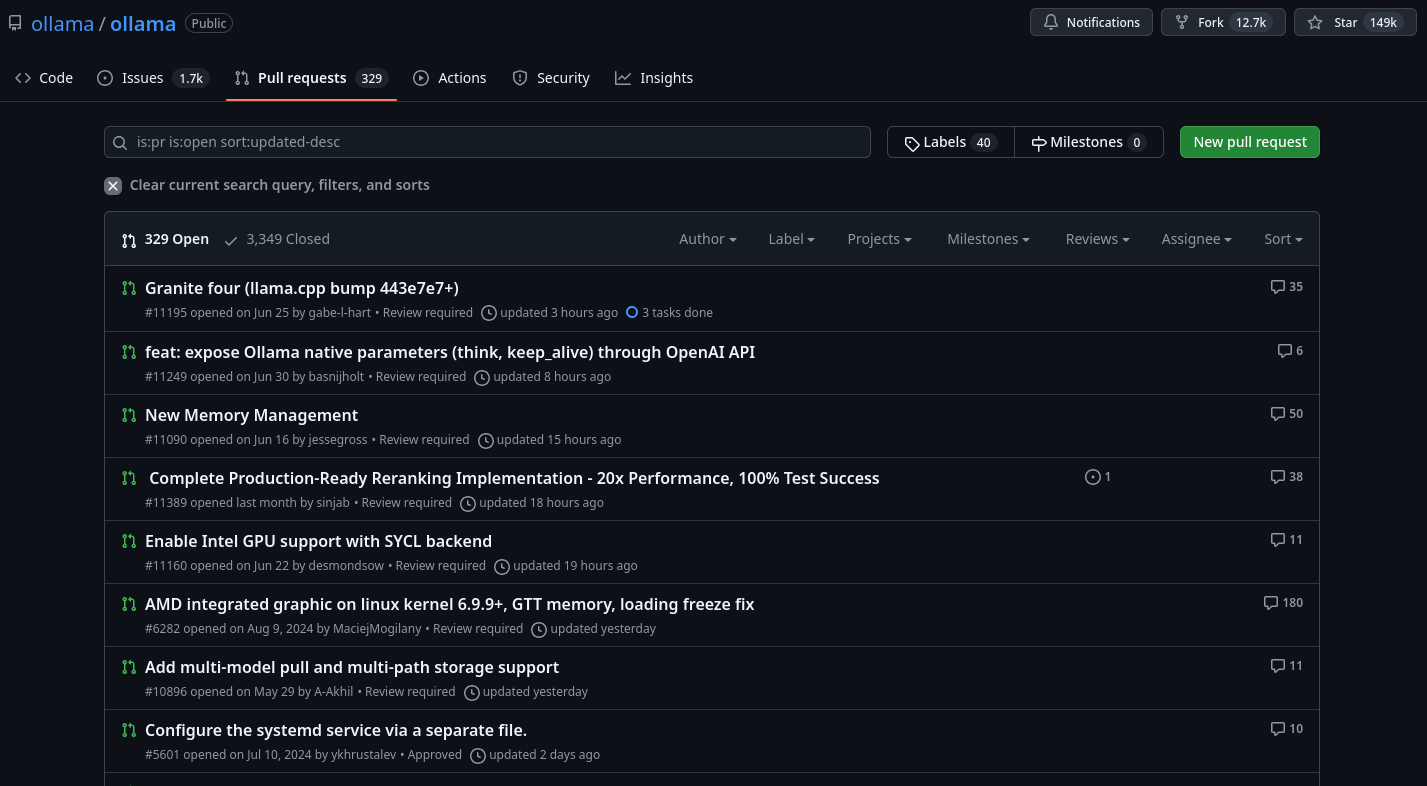
Task: Open the Add multi-model pull PR
Action: click(x=352, y=667)
